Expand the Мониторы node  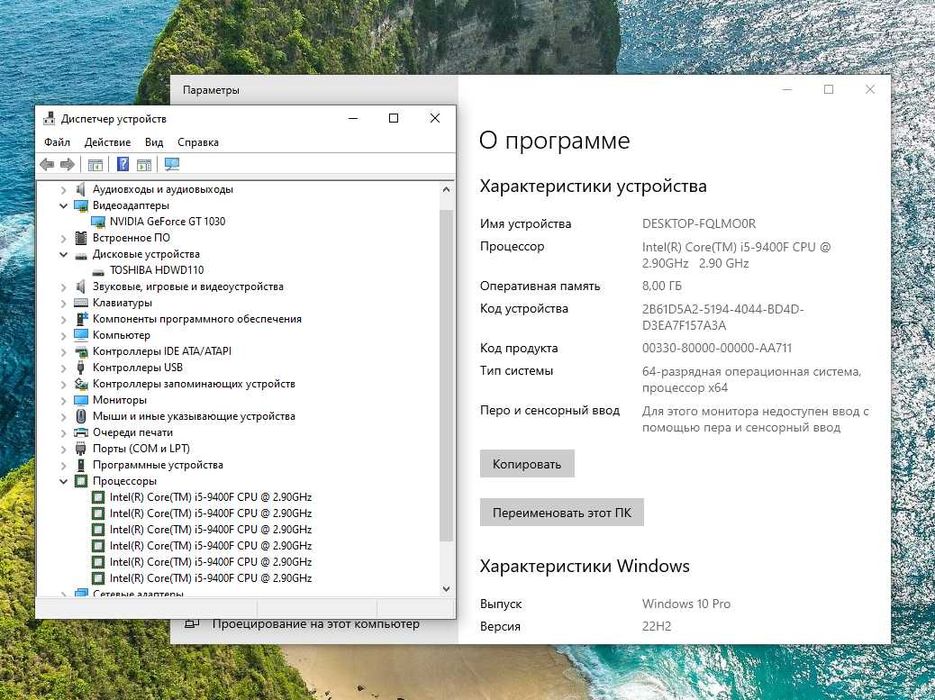click(x=63, y=400)
